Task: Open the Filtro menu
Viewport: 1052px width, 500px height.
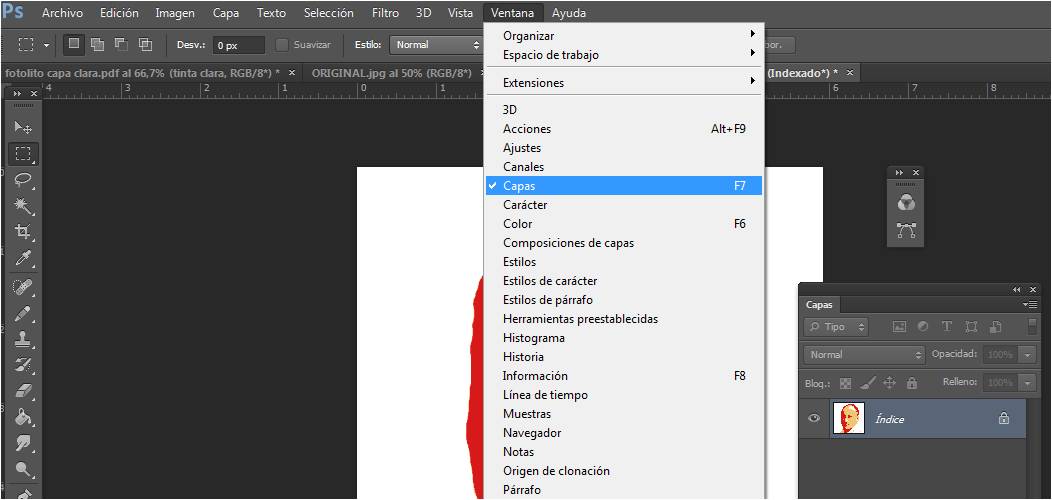Action: coord(385,13)
